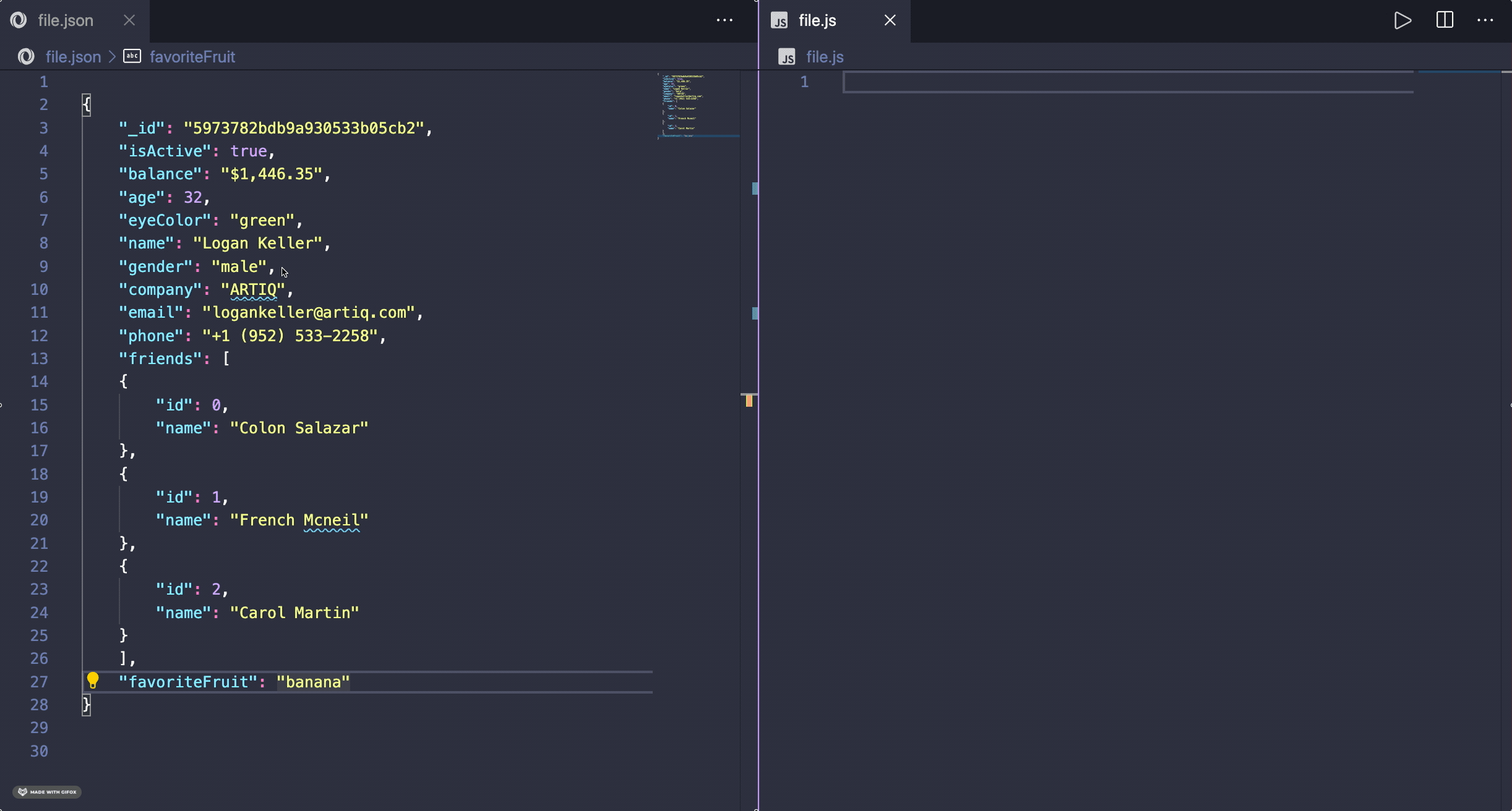
Task: Select the breadcrumb icon for file.json
Action: point(27,56)
